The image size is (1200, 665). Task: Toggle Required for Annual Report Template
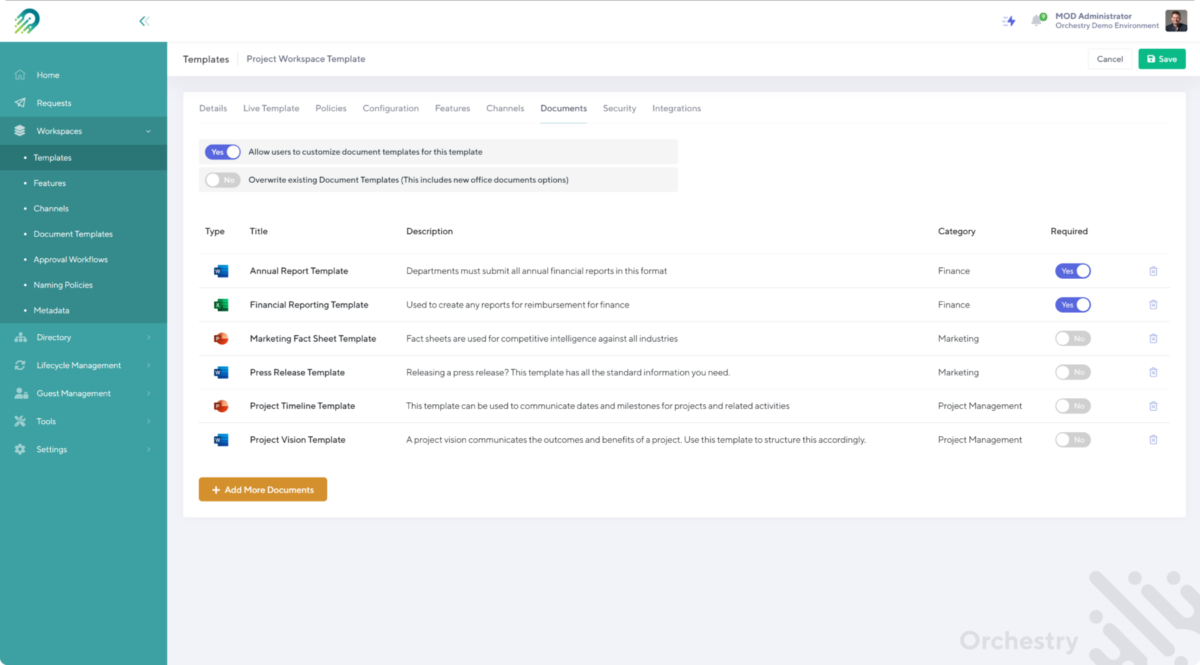coord(1073,271)
